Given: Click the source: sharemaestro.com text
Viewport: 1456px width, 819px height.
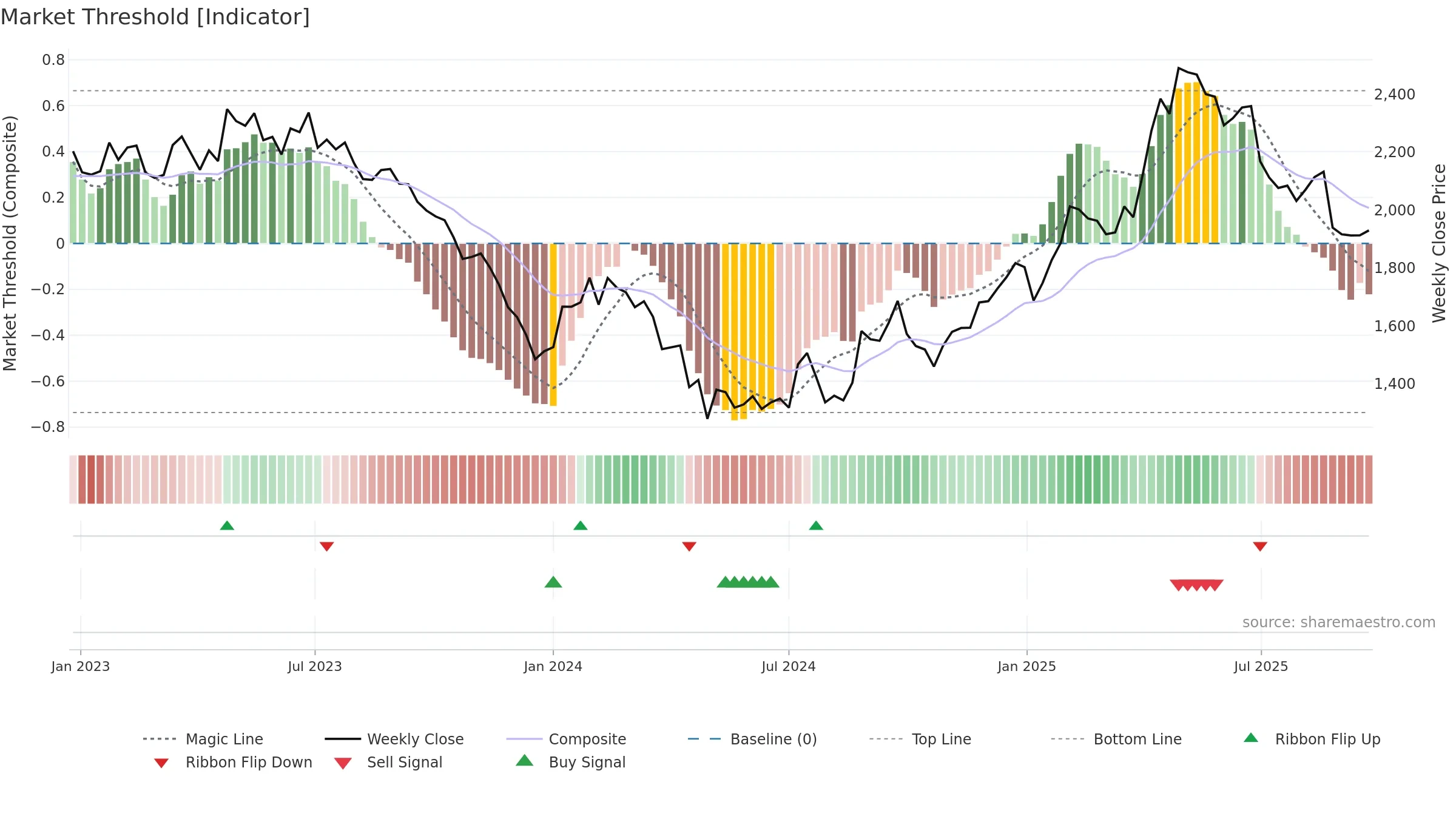Looking at the screenshot, I should 1339,622.
